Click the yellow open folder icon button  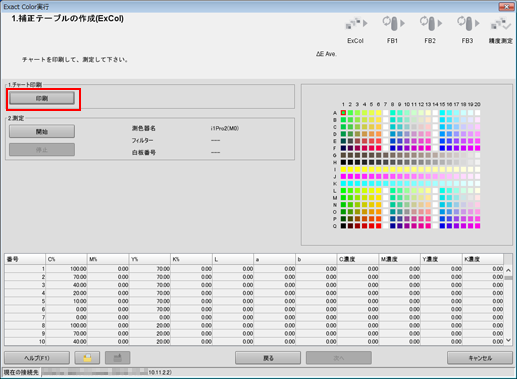click(x=87, y=358)
